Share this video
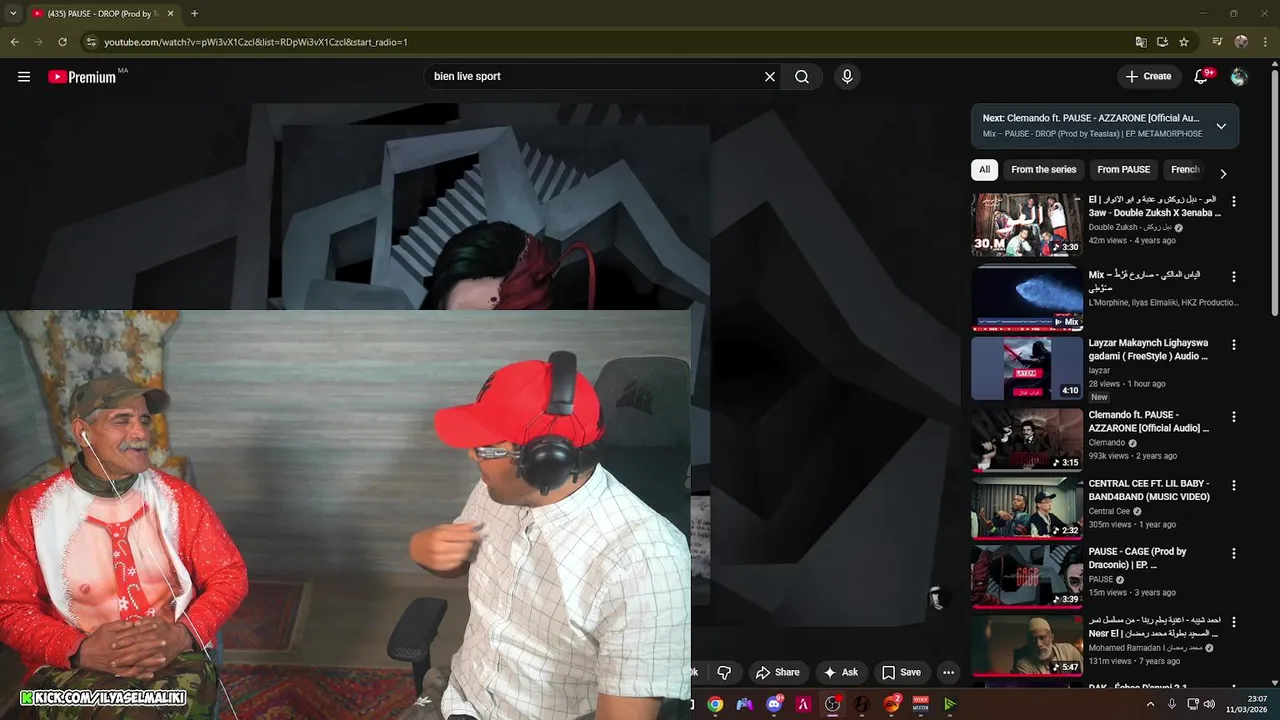The height and width of the screenshot is (720, 1280). (x=777, y=672)
